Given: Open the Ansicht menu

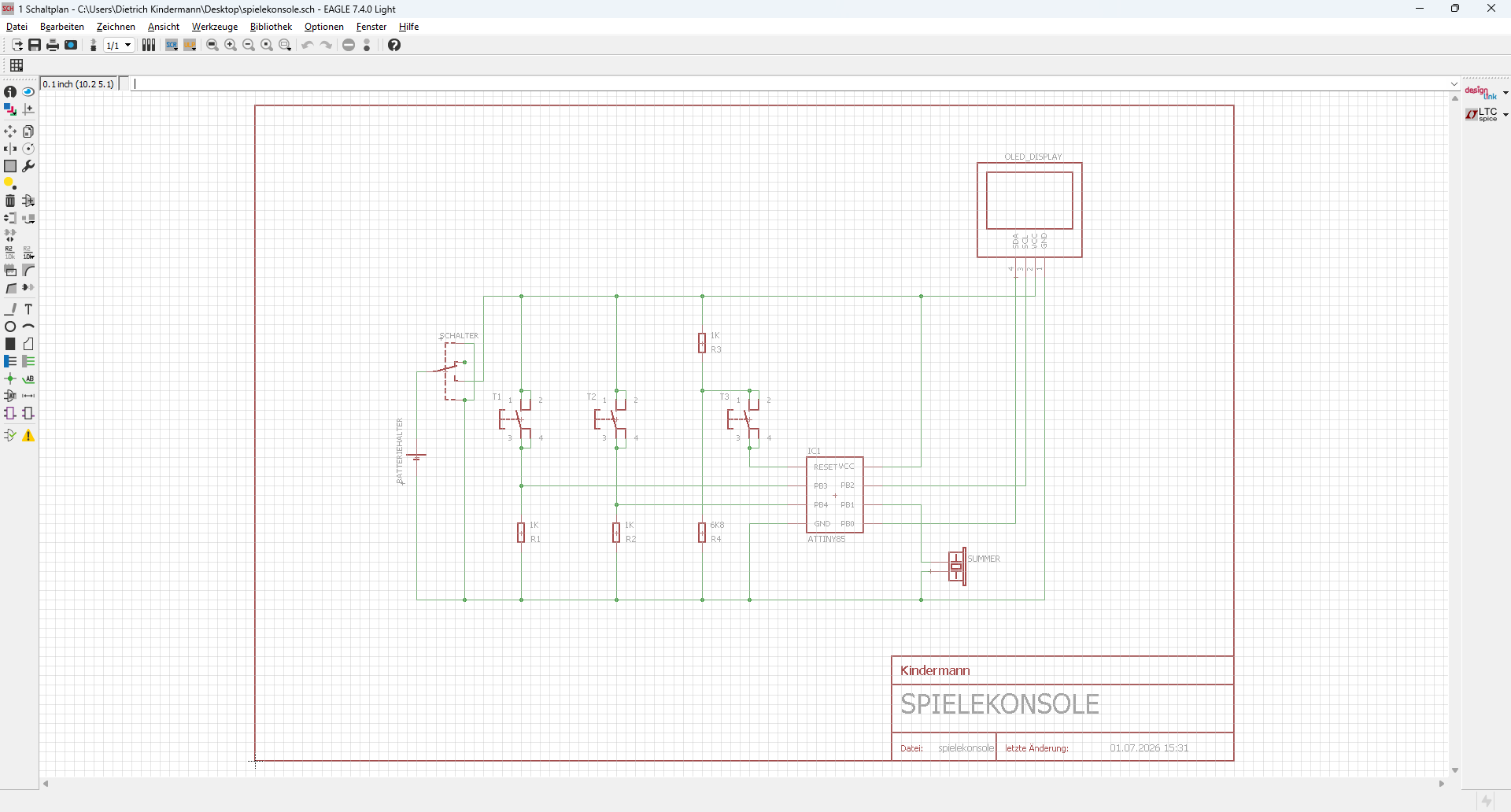Looking at the screenshot, I should point(164,27).
